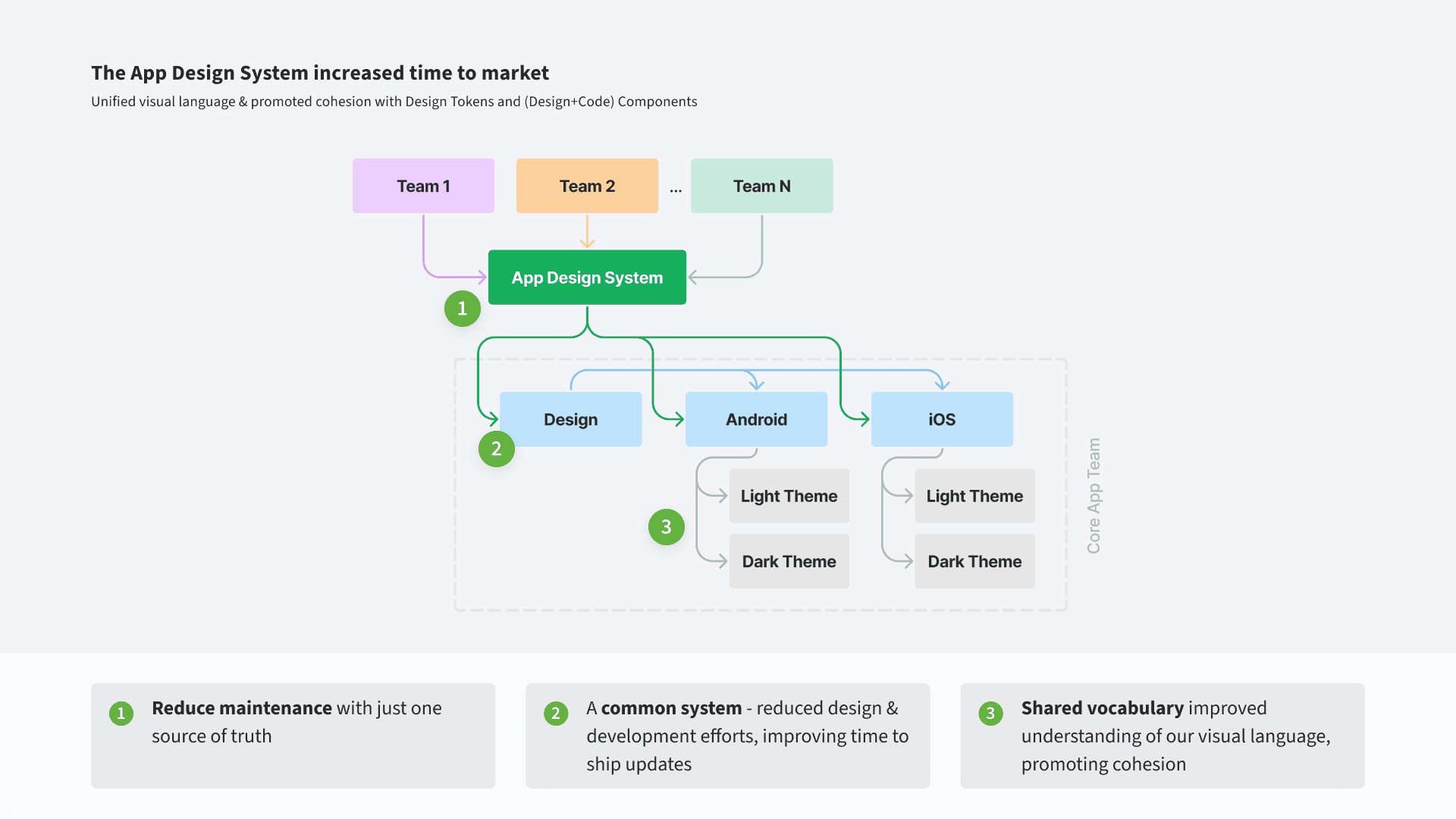Click Dark Theme under iOS
Viewport: 1456px width, 819px height.
974,561
